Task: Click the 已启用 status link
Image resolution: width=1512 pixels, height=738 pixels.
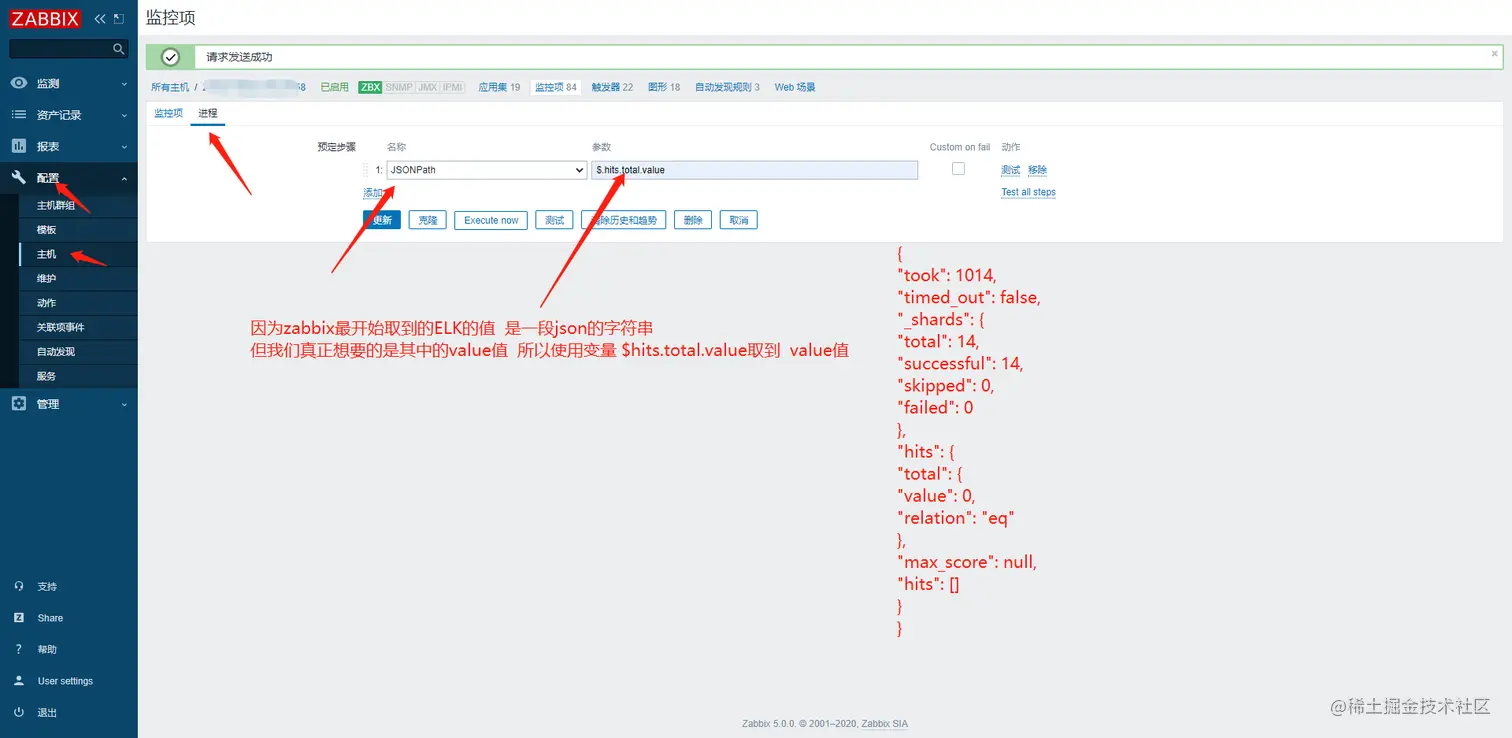Action: (334, 87)
